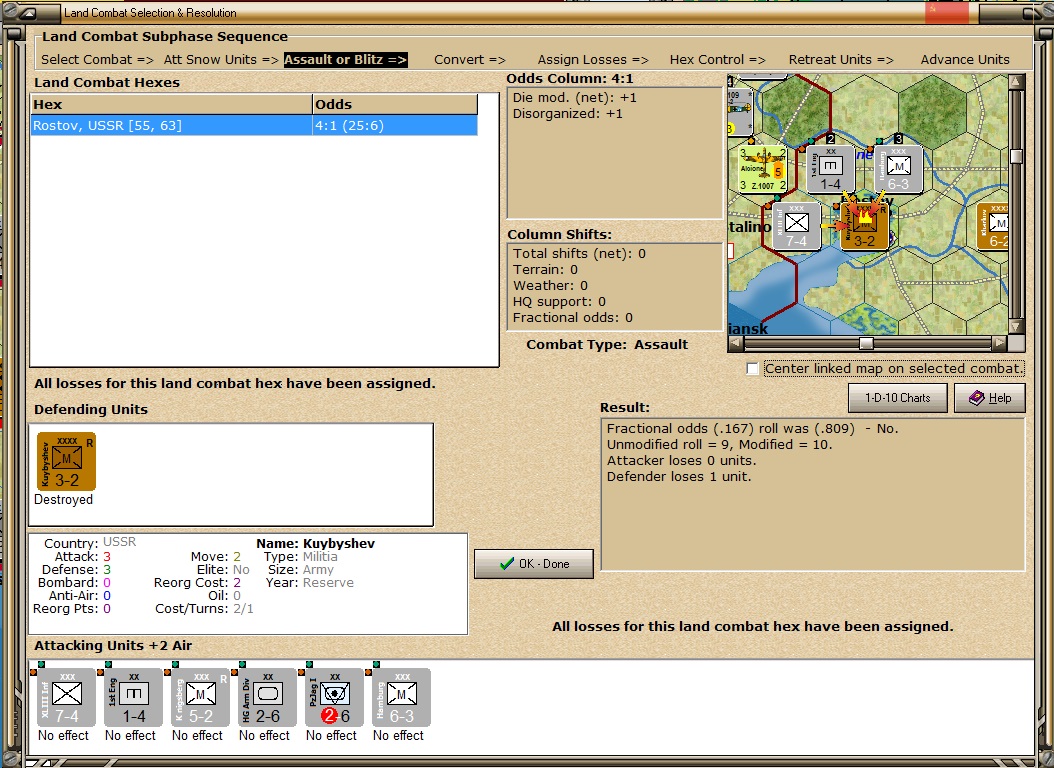Click the 1-4 engineer counter on map
1054x768 pixels.
(x=830, y=169)
